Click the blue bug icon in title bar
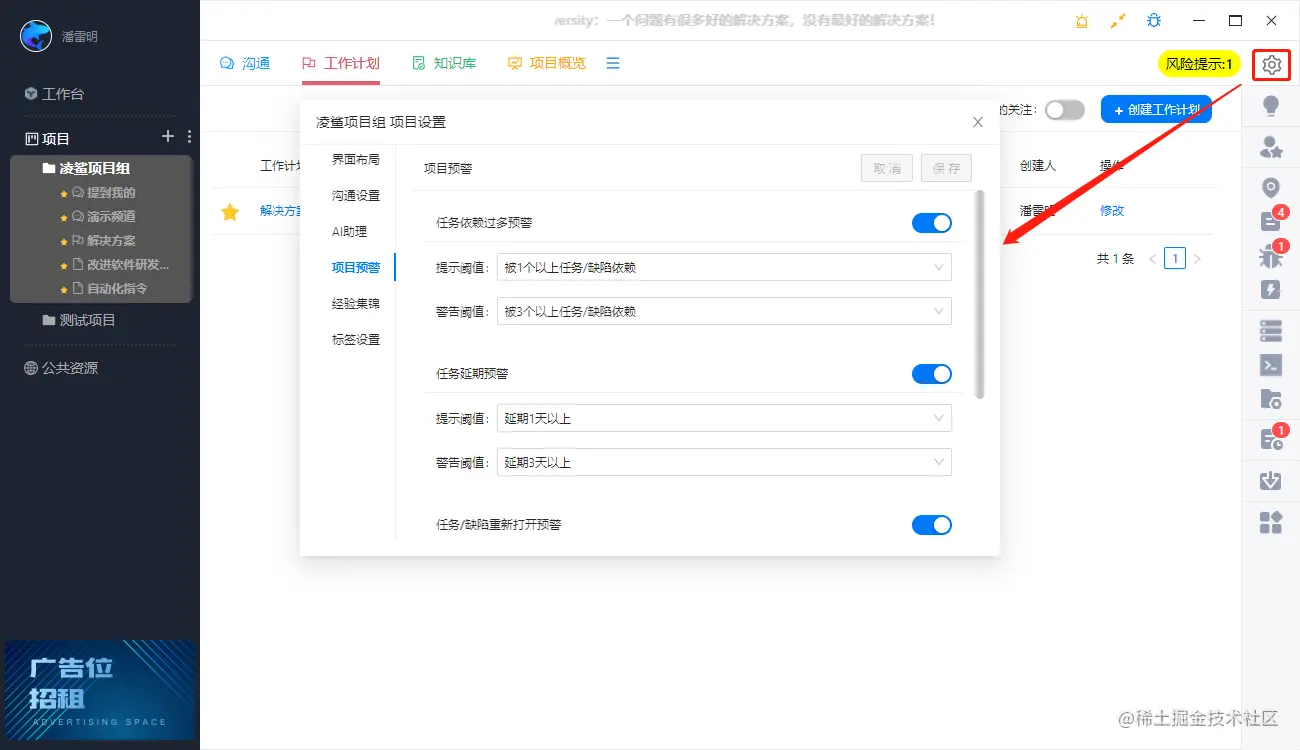The height and width of the screenshot is (750, 1300). 1154,21
